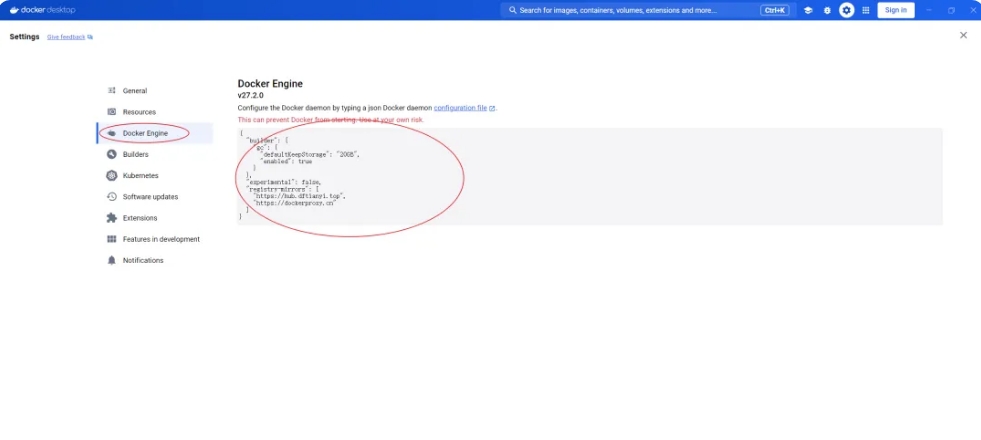Click the "registry-mirrors" line
Viewport: 981px width, 440px height.
coord(283,189)
